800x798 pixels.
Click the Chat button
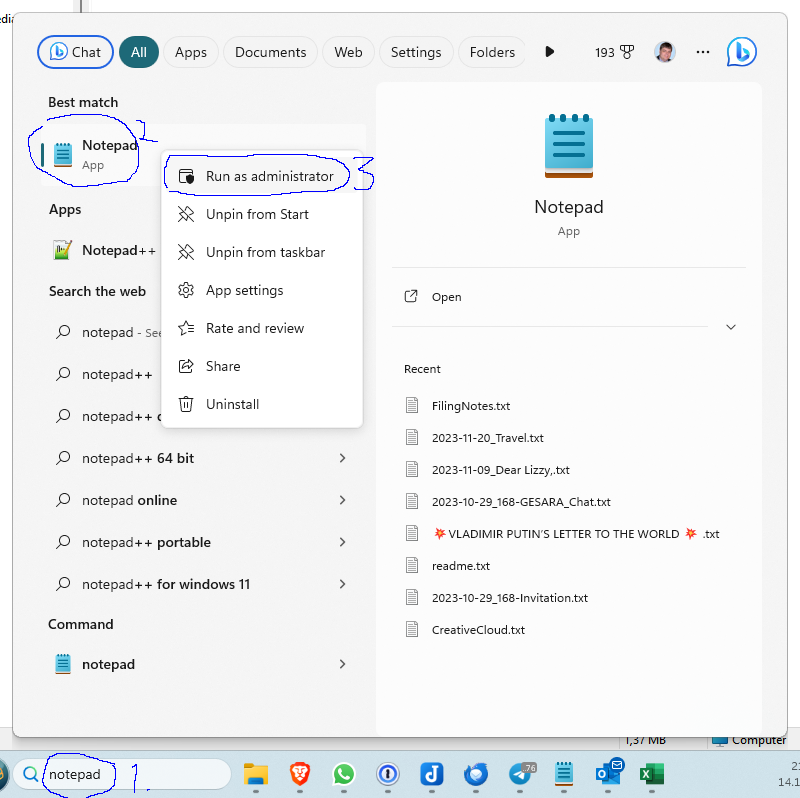(x=75, y=52)
